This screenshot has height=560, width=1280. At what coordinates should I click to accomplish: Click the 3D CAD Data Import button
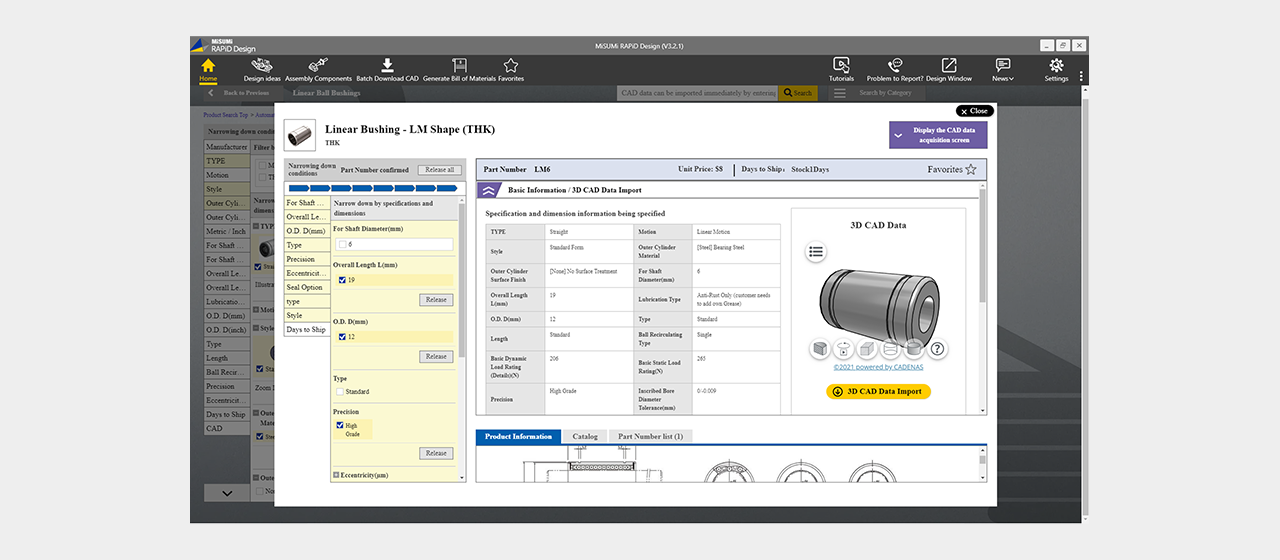click(x=878, y=391)
